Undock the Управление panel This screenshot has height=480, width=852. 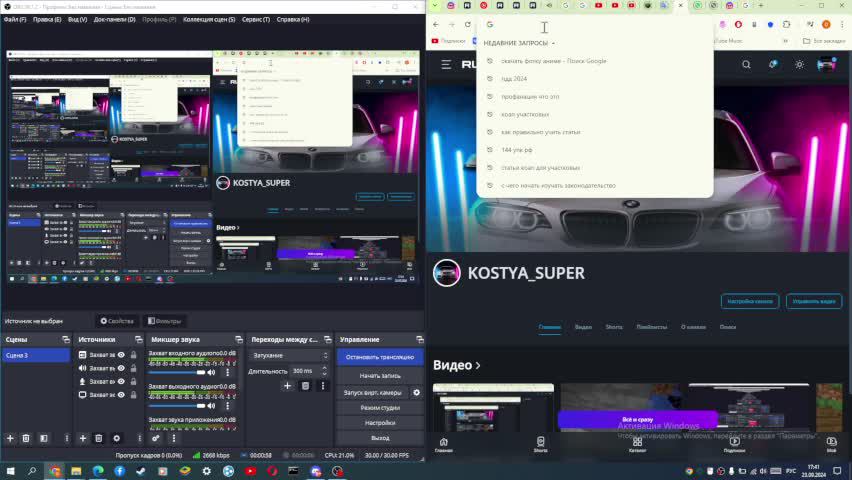point(419,340)
